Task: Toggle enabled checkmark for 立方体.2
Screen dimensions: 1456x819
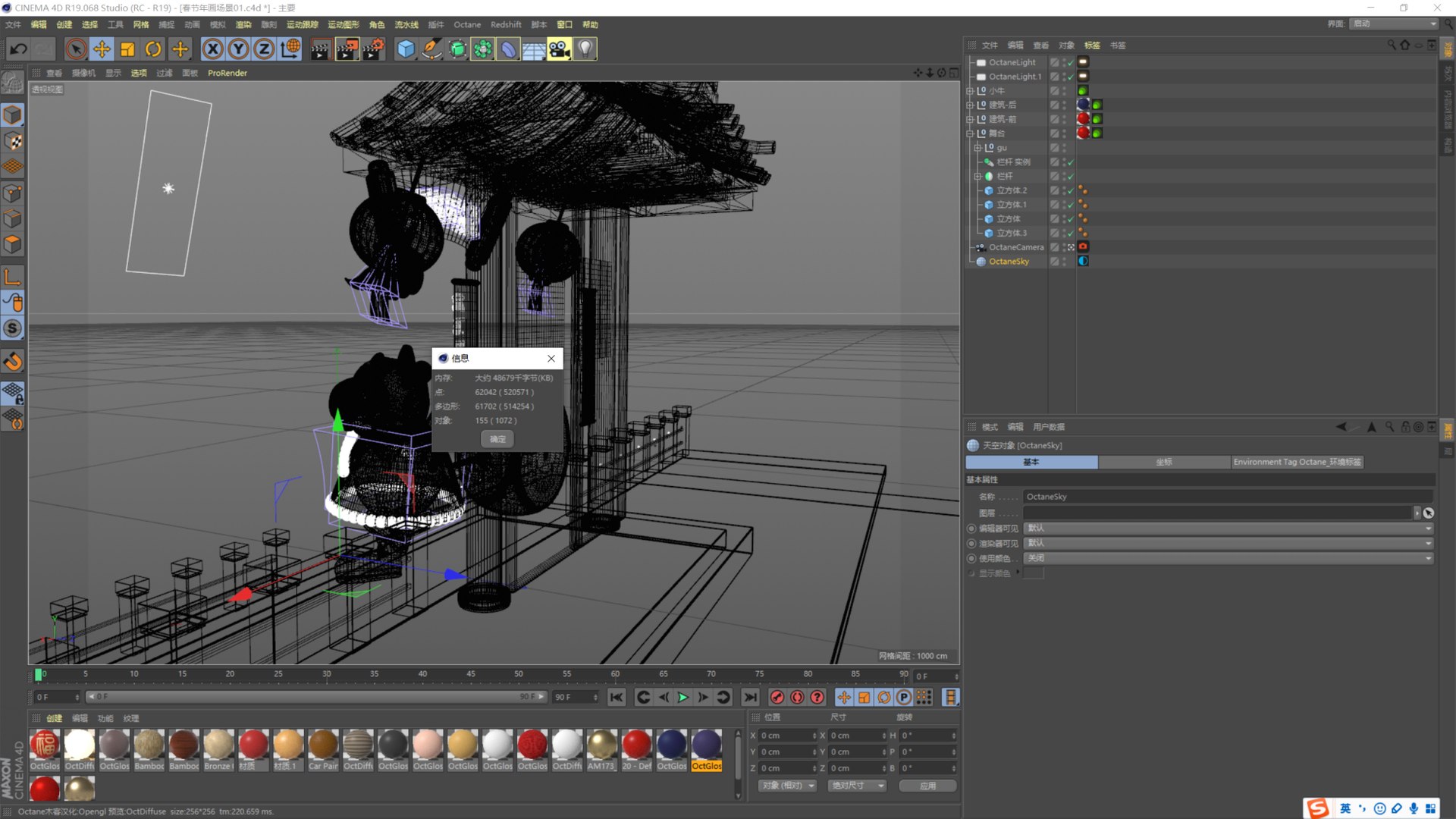Action: point(1070,190)
